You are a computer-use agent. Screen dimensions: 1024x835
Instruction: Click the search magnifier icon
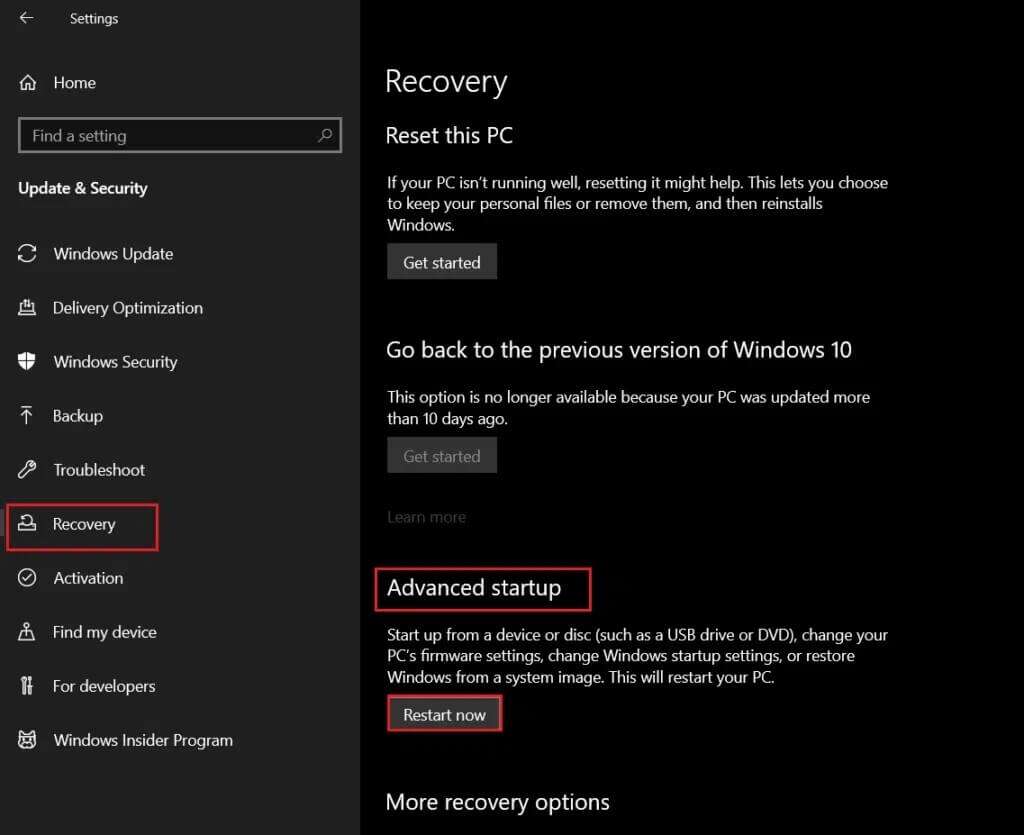tap(325, 135)
